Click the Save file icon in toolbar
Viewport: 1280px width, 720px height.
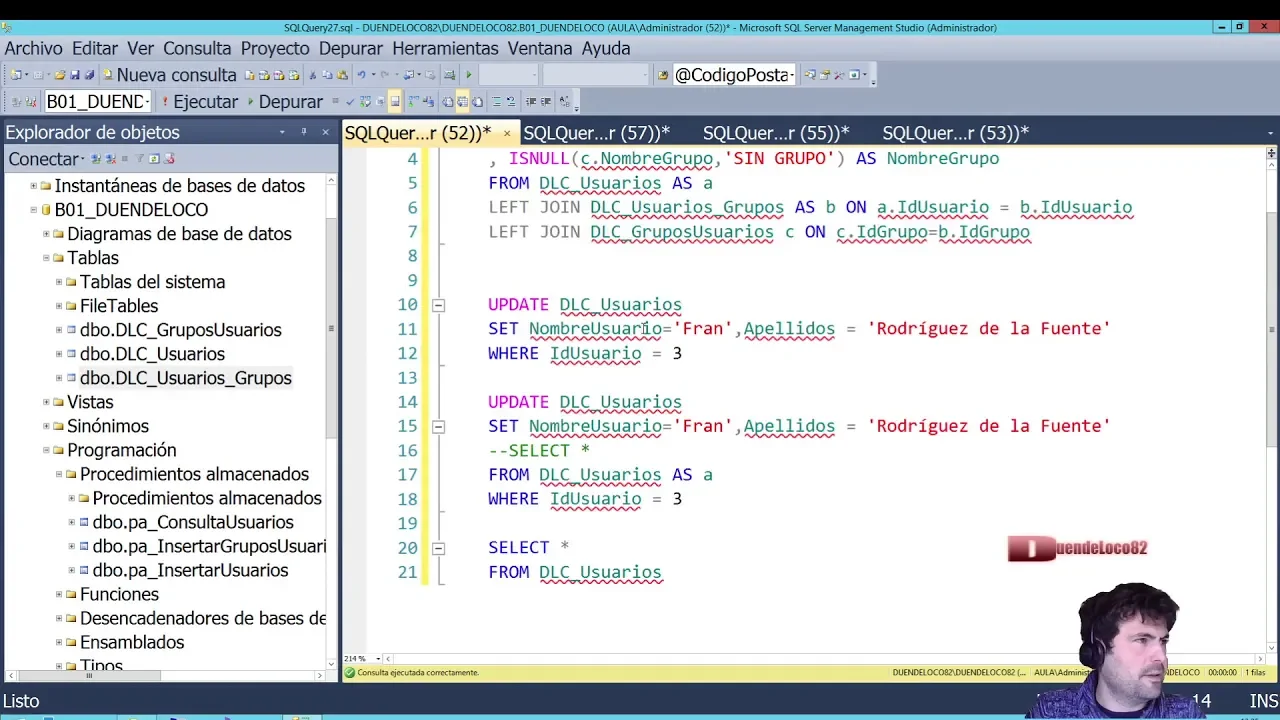pyautogui.click(x=75, y=75)
